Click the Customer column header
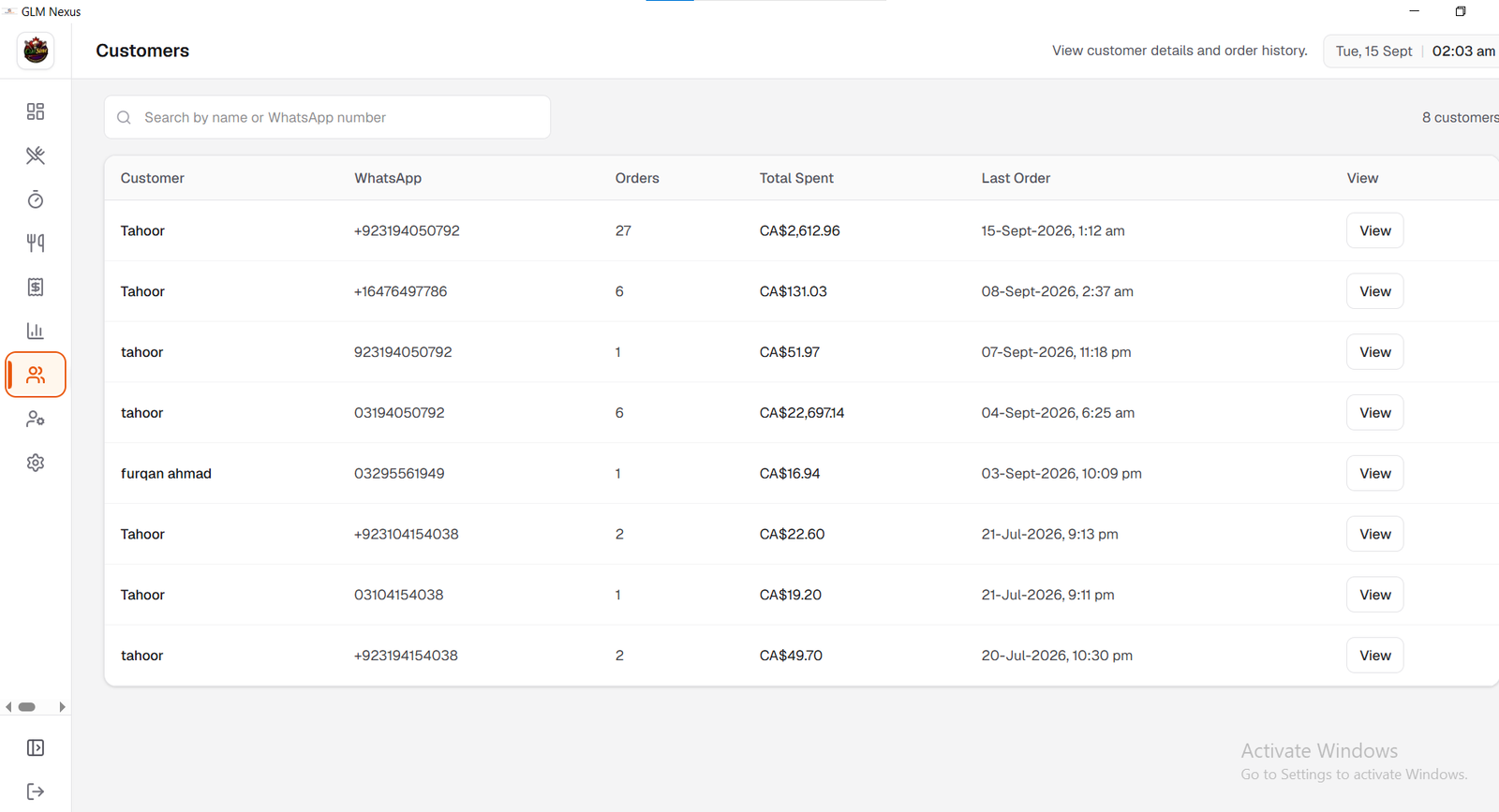Image resolution: width=1499 pixels, height=812 pixels. pos(152,178)
